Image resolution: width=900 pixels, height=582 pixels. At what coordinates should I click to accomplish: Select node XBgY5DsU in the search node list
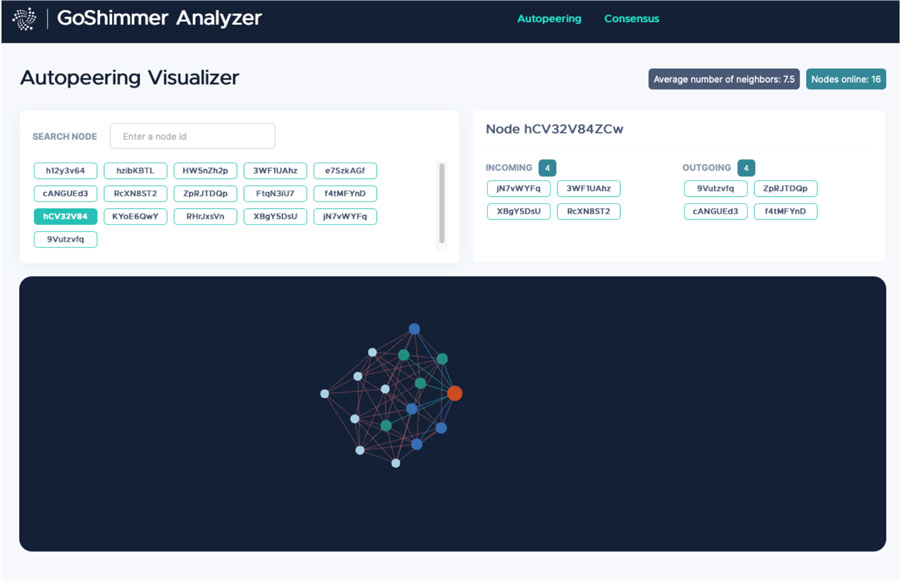tap(276, 216)
